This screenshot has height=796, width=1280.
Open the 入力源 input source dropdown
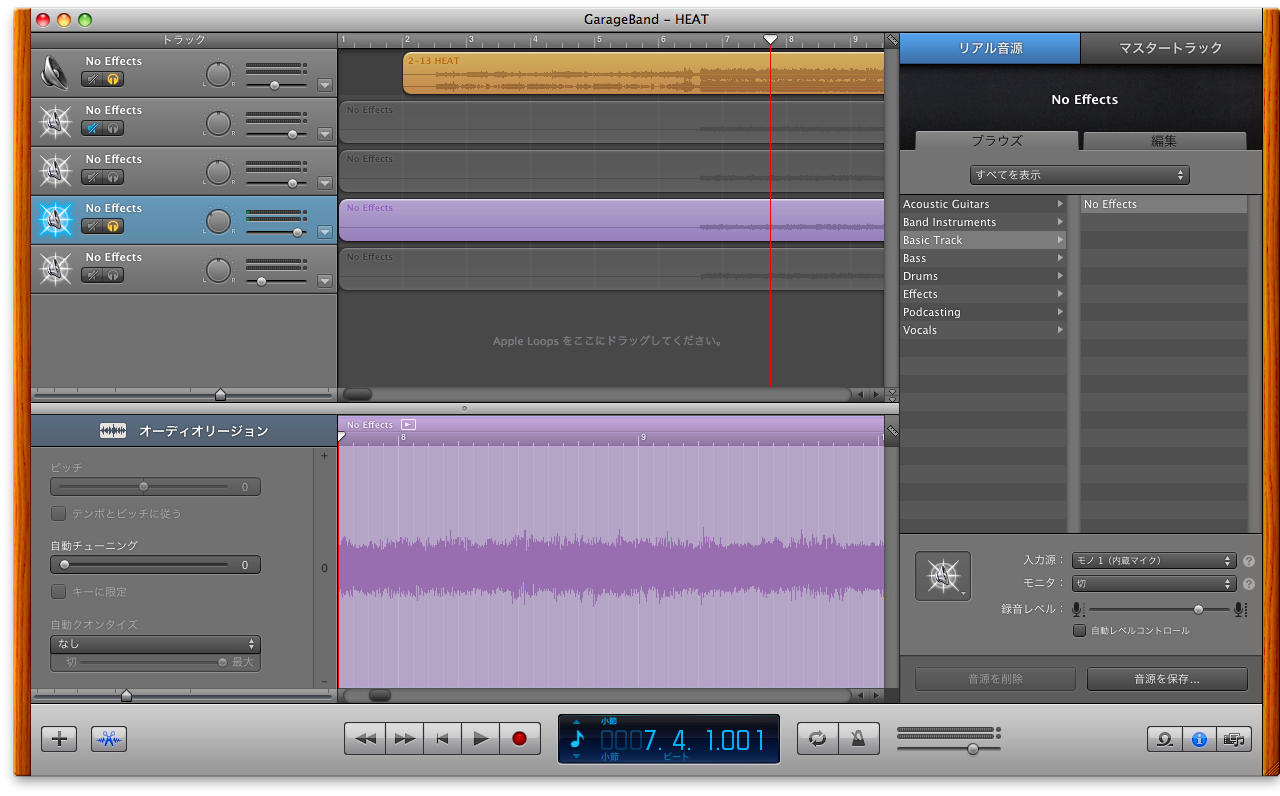coord(1154,561)
